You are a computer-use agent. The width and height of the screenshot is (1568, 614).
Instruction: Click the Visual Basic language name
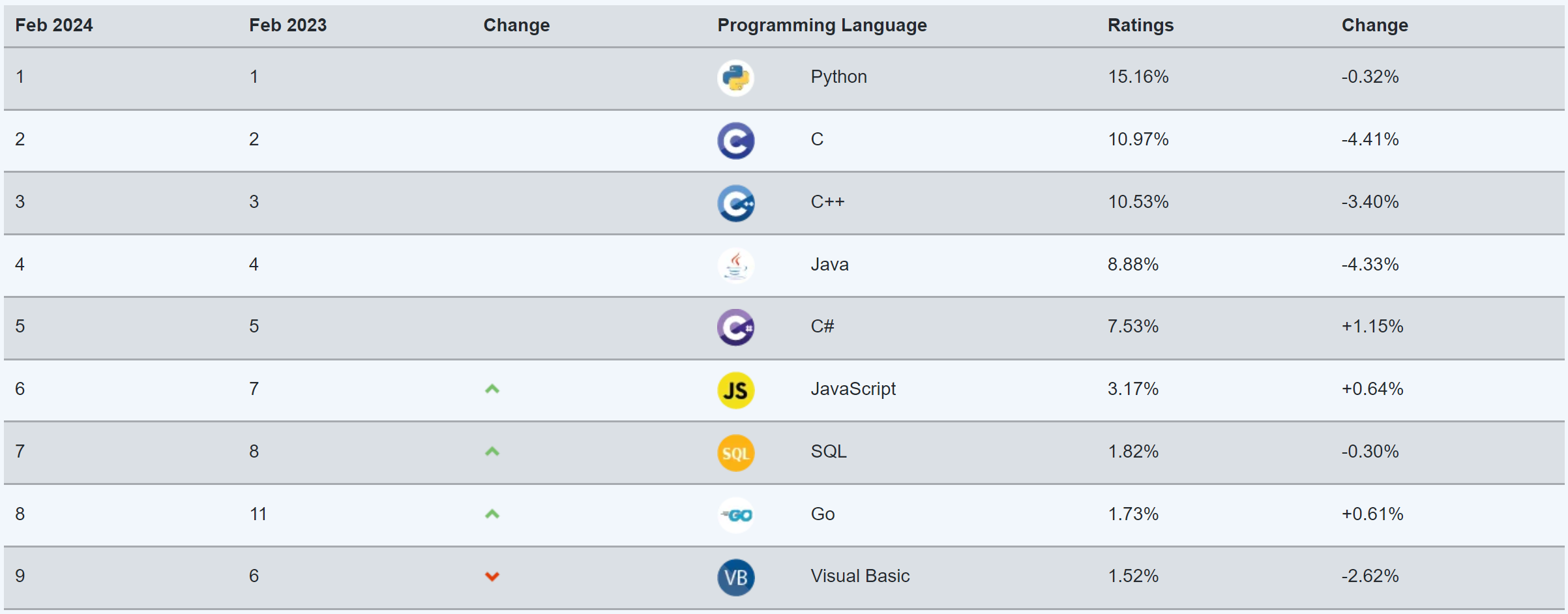click(x=860, y=576)
